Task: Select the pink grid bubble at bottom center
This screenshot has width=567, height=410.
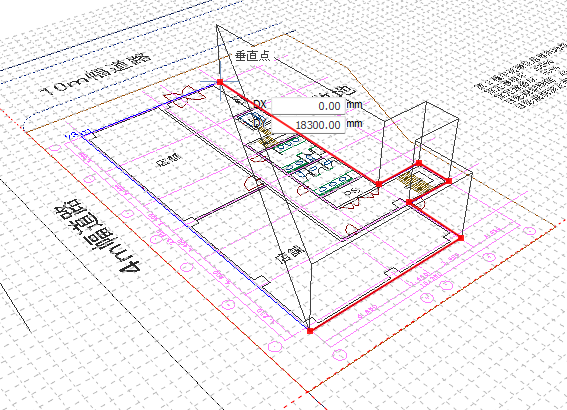Action: [339, 354]
